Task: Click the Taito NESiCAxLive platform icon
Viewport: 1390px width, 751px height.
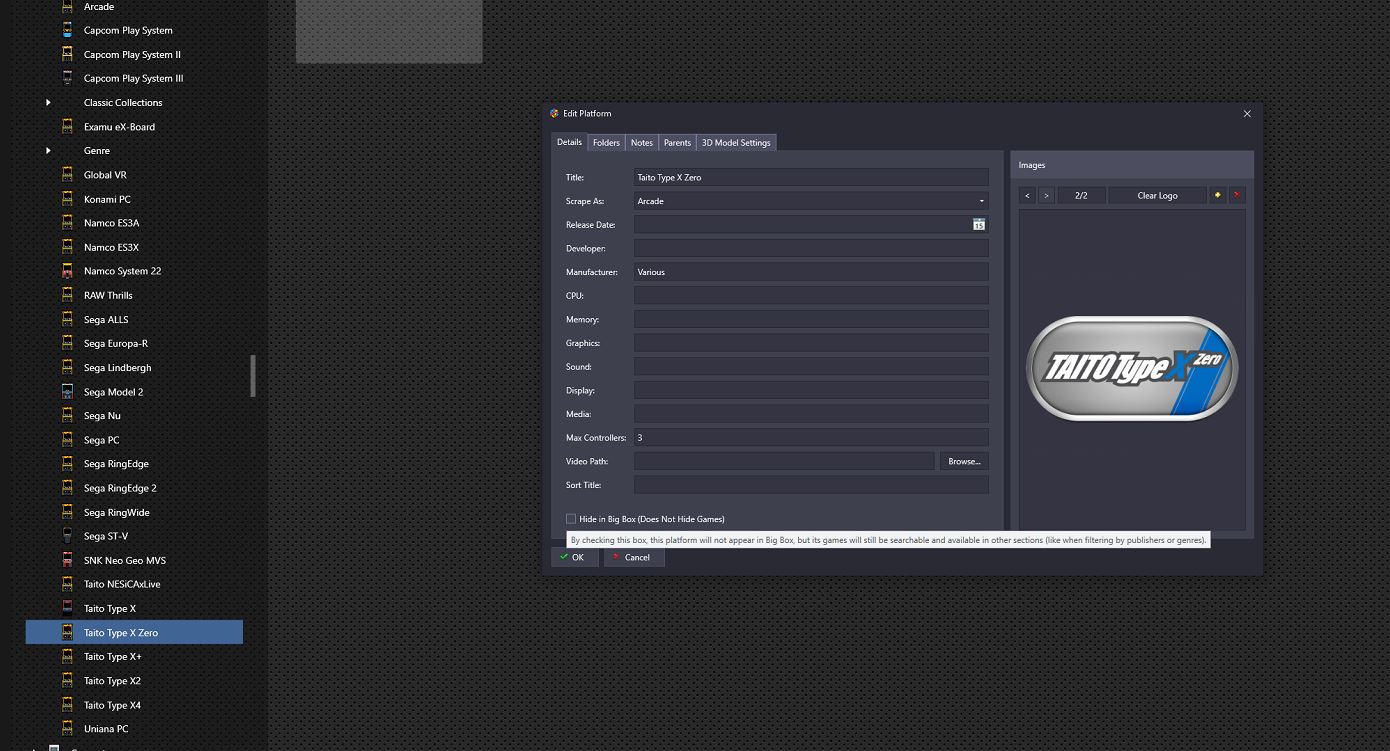Action: (67, 584)
